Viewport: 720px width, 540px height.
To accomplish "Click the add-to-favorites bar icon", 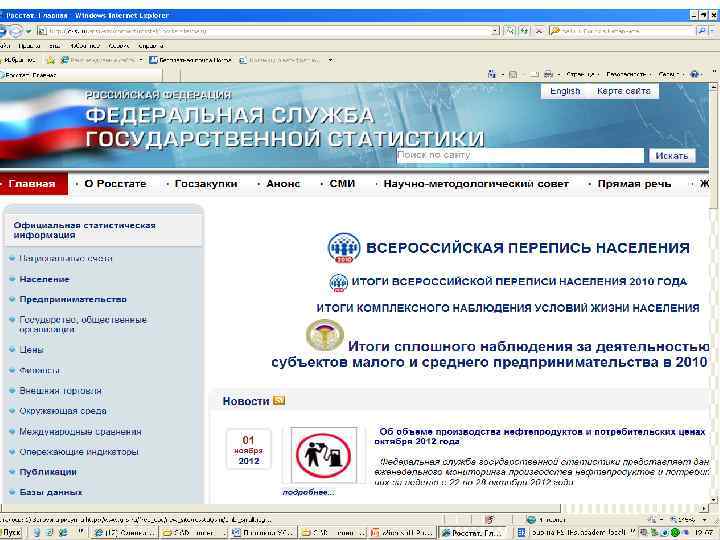I will pos(51,60).
